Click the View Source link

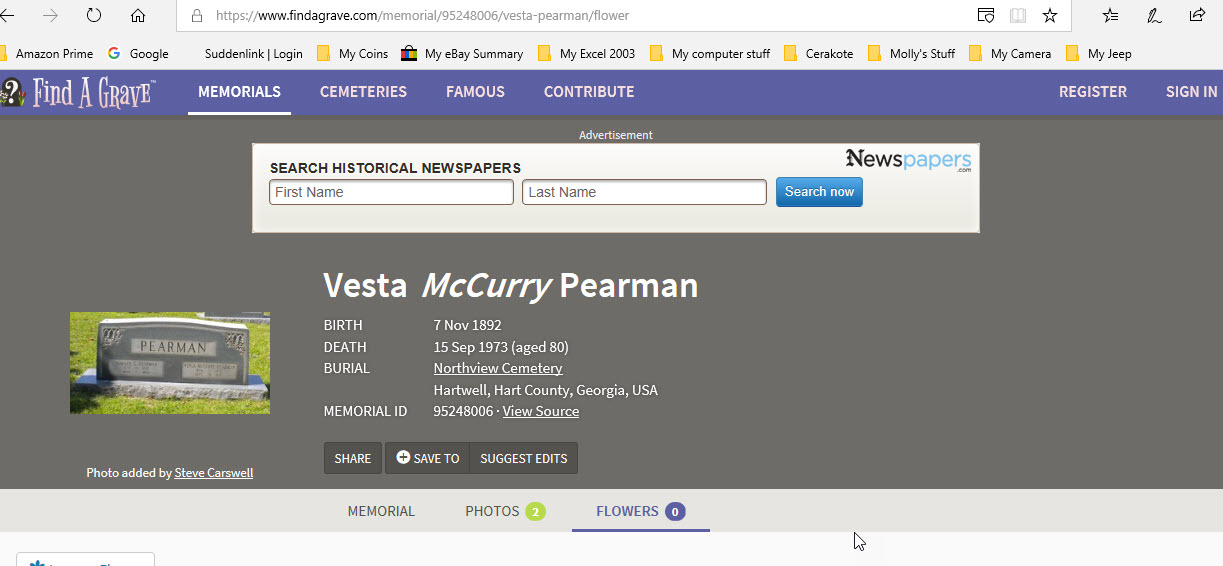[x=541, y=411]
